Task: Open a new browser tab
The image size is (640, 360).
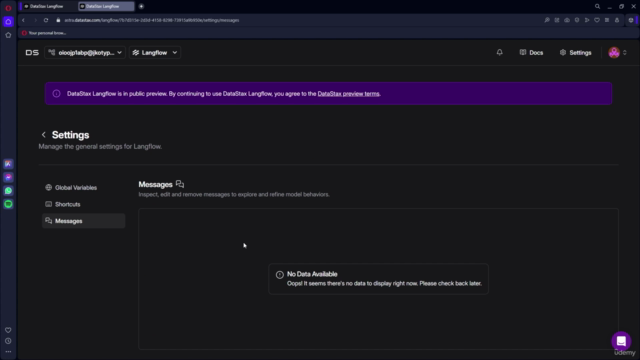Action: 141,6
